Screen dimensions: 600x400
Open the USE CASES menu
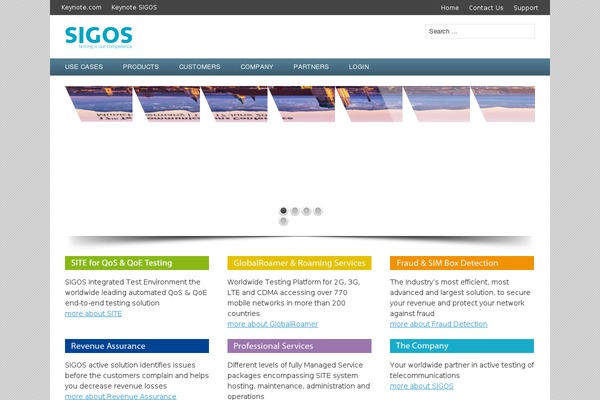pyautogui.click(x=84, y=67)
